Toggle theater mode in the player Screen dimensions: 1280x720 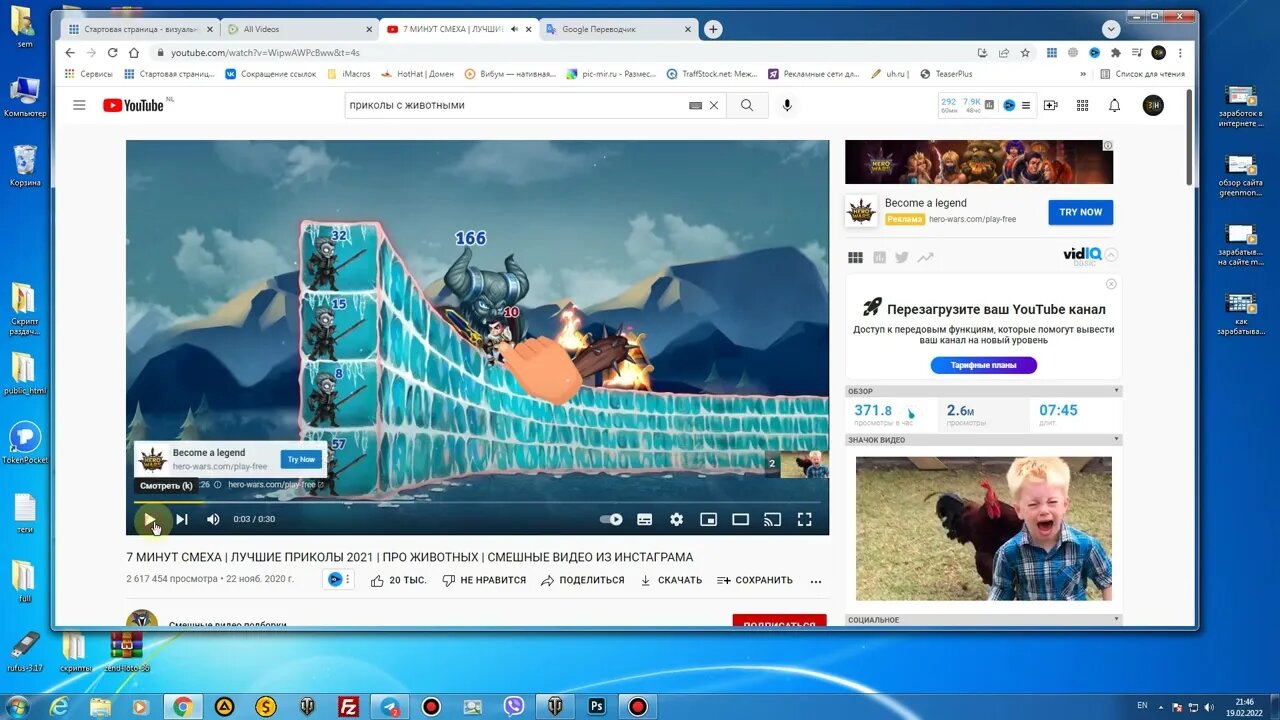click(x=740, y=519)
